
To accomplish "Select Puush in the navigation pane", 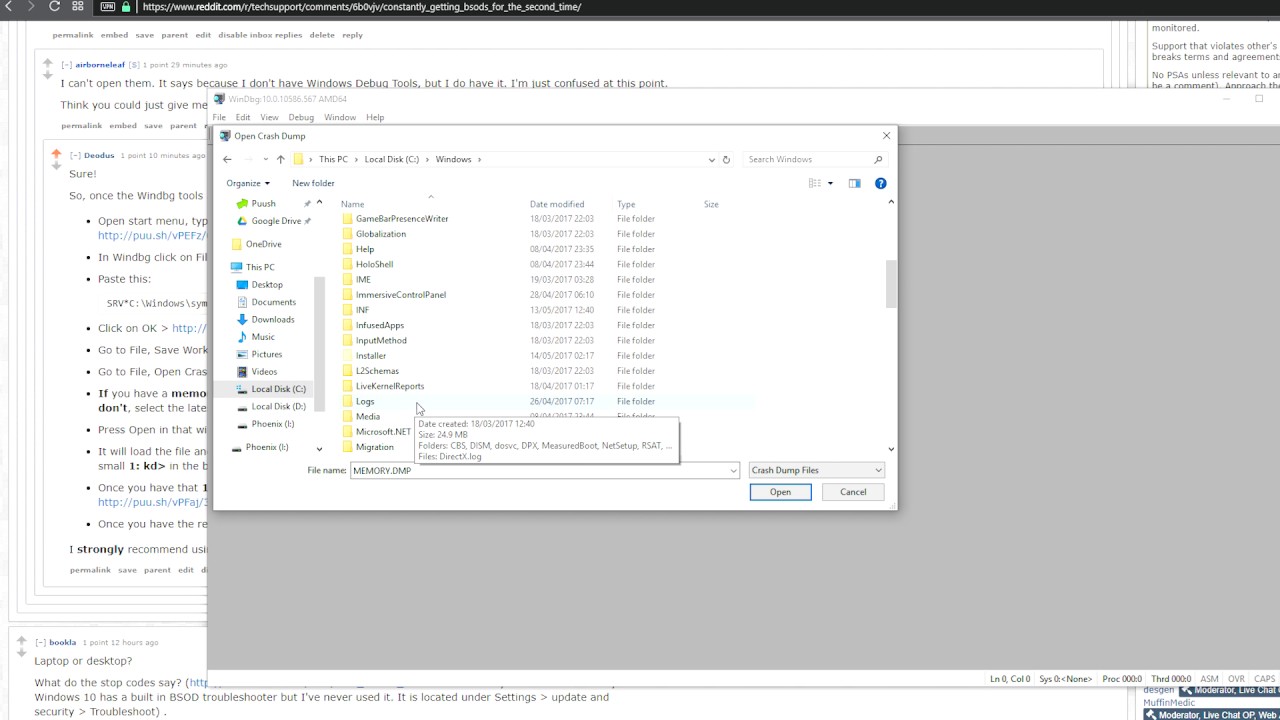I will pos(263,203).
